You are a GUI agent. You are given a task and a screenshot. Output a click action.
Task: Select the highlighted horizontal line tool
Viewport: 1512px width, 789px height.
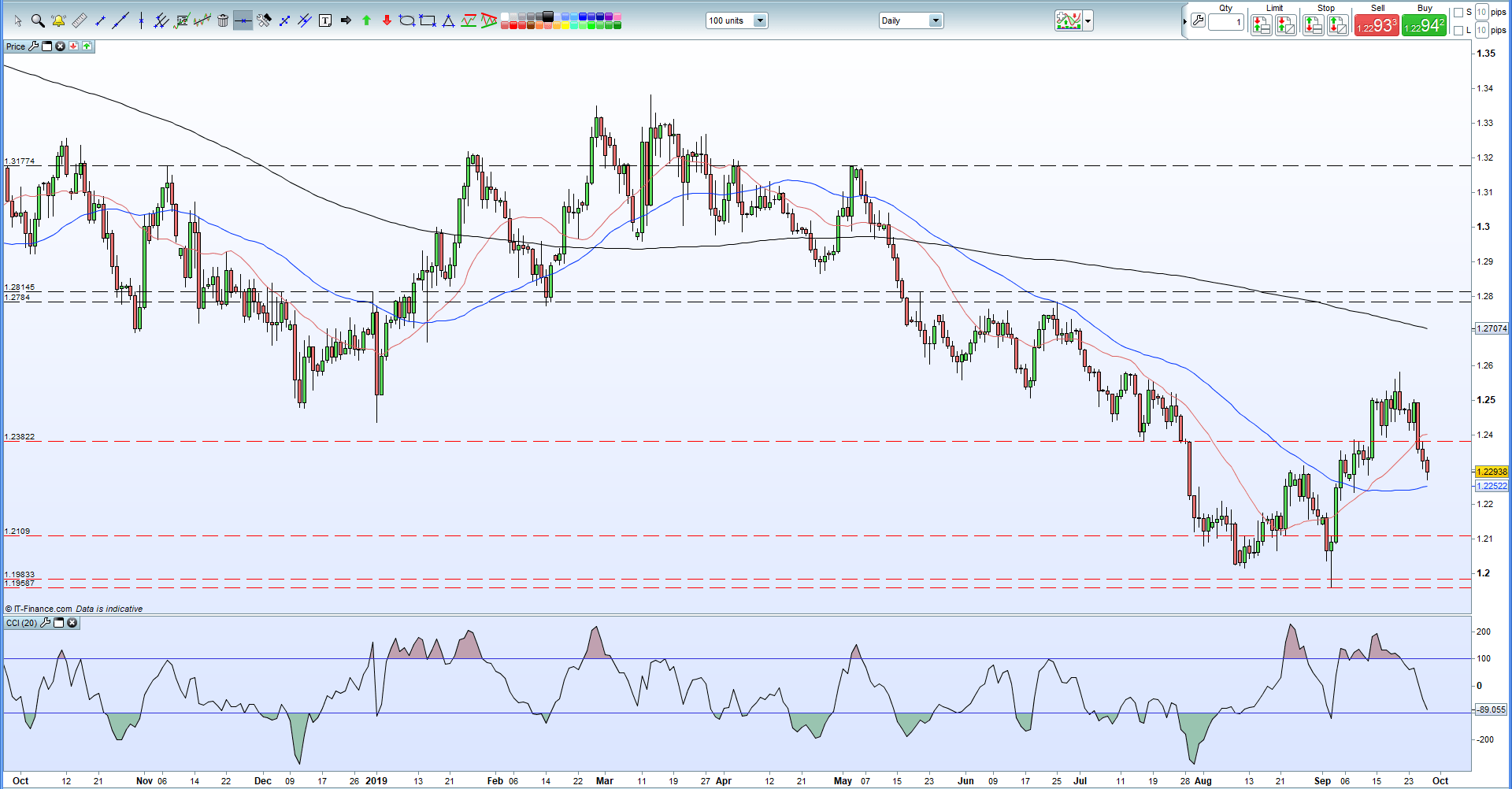(243, 21)
